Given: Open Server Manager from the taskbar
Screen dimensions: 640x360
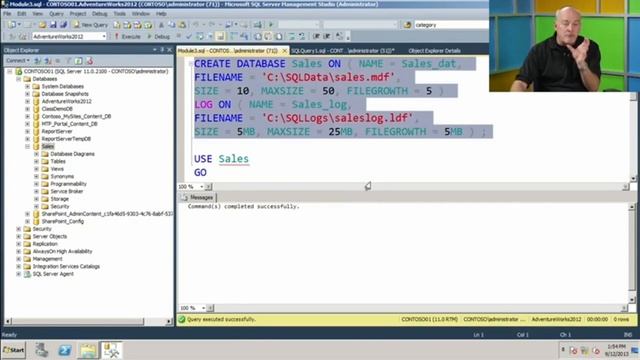Looking at the screenshot, I should pos(41,350).
